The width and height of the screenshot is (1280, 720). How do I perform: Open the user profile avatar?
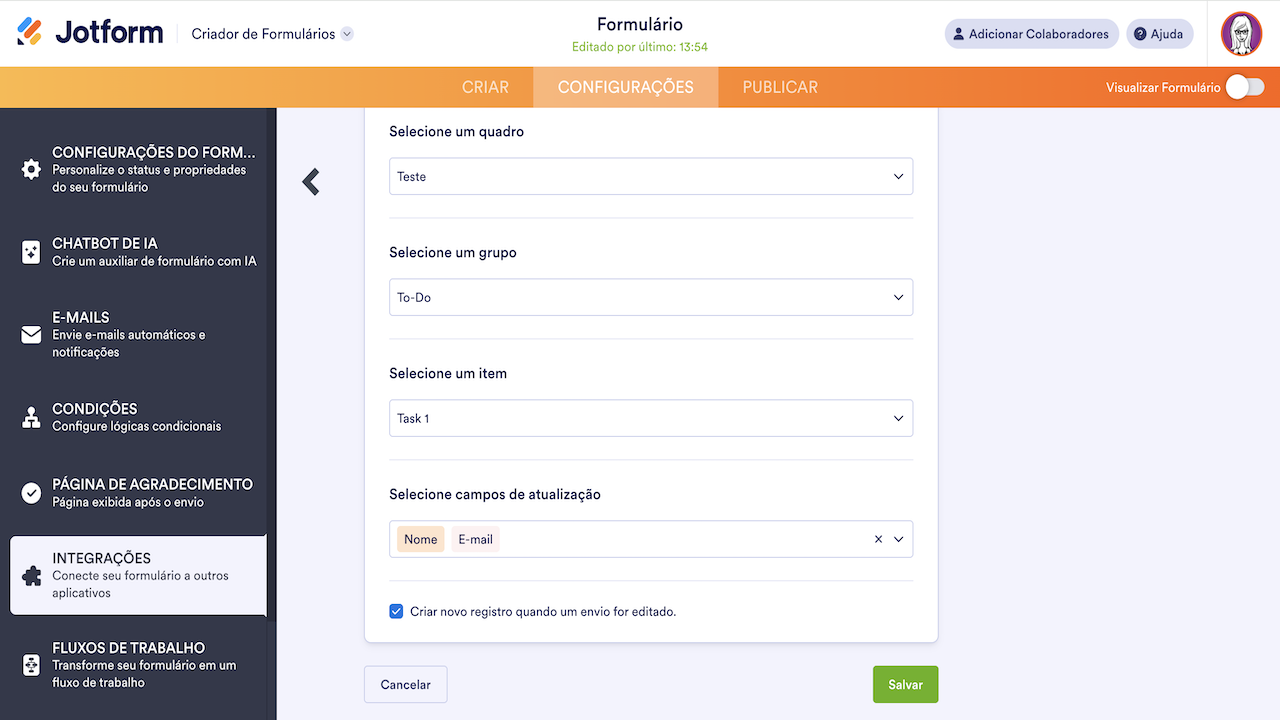tap(1241, 34)
